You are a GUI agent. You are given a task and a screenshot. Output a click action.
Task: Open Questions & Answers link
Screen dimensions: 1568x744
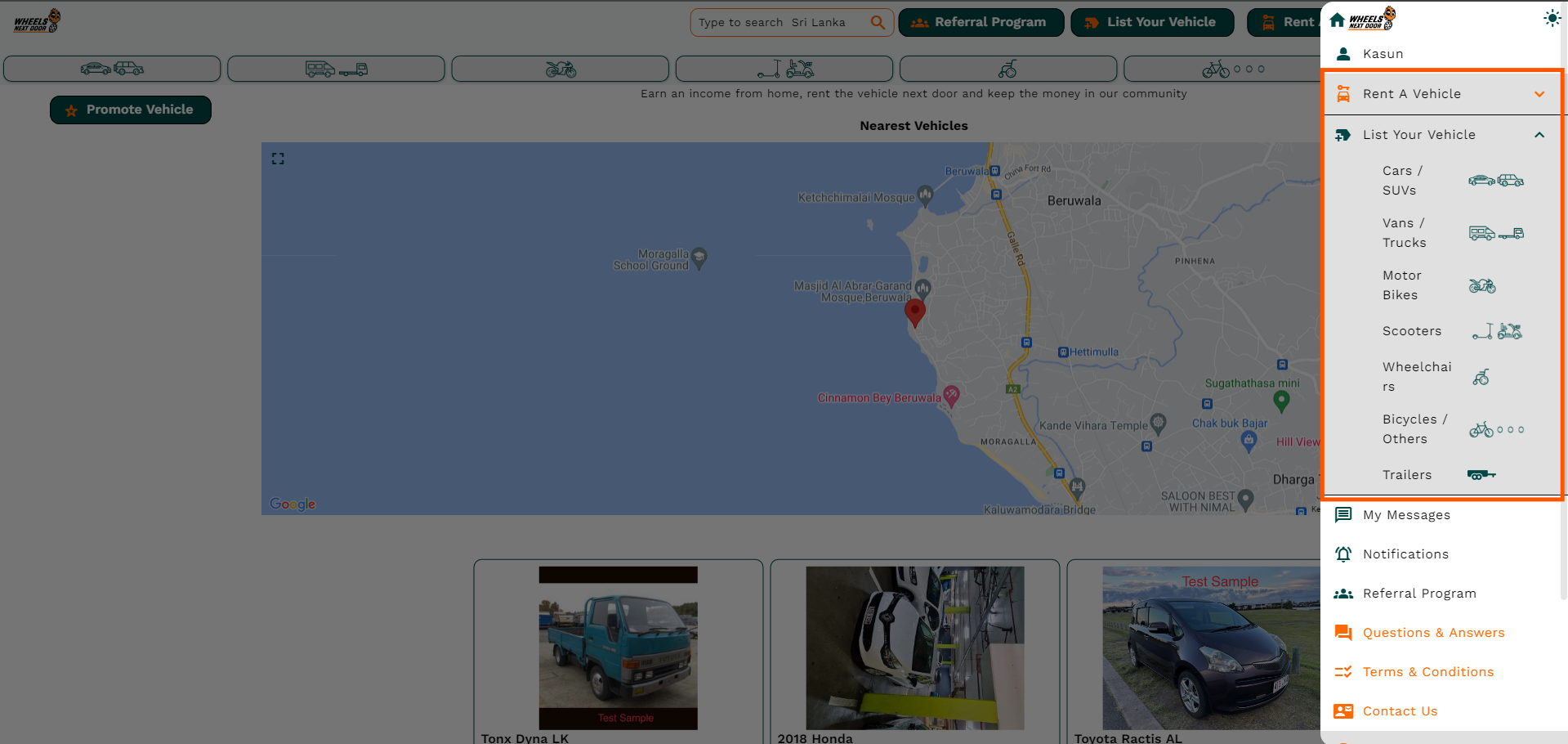[x=1433, y=633]
